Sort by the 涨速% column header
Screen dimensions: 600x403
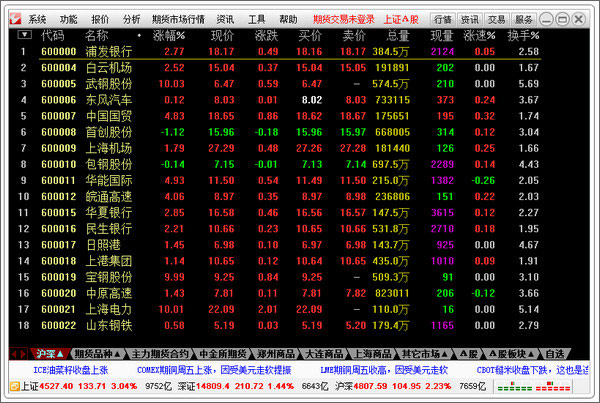point(479,36)
